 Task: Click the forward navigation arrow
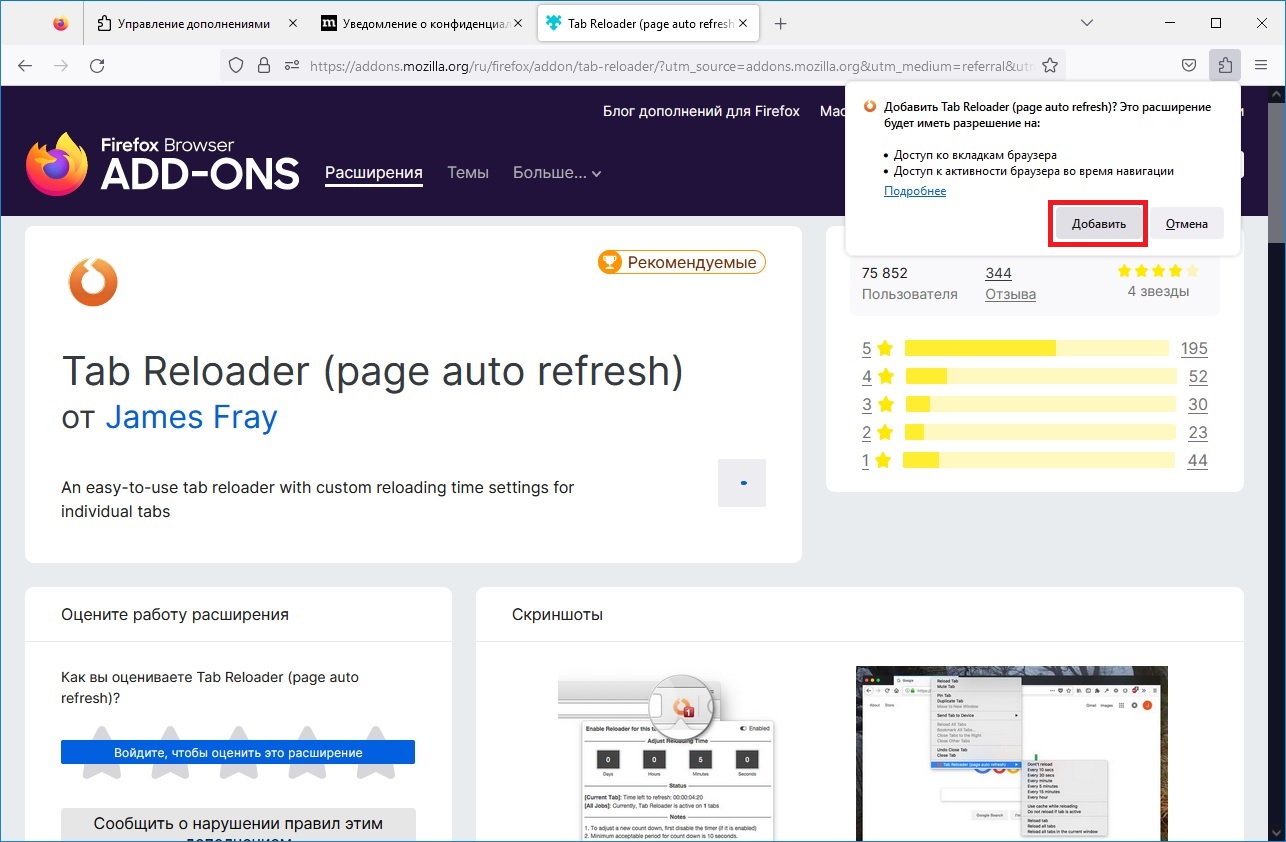coord(61,66)
